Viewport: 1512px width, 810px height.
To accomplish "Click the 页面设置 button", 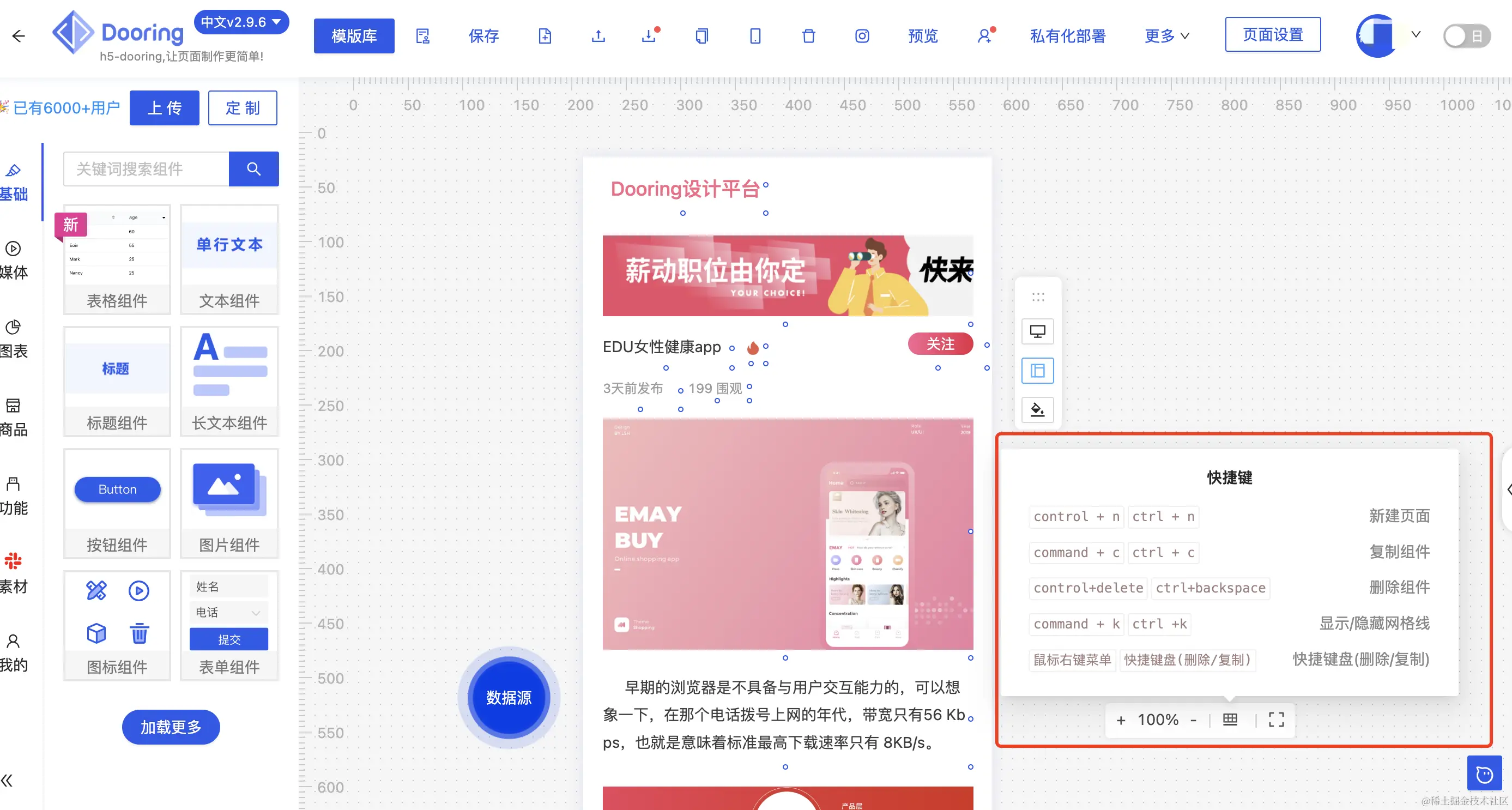I will [x=1273, y=35].
